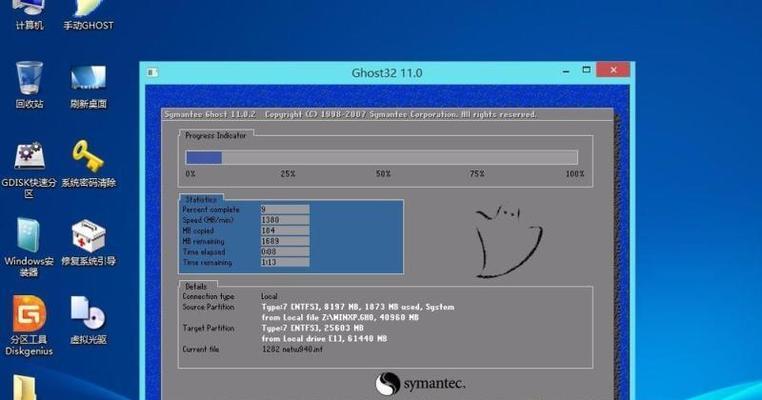Launch the 手动GHOST desktop shortcut

tap(88, 15)
